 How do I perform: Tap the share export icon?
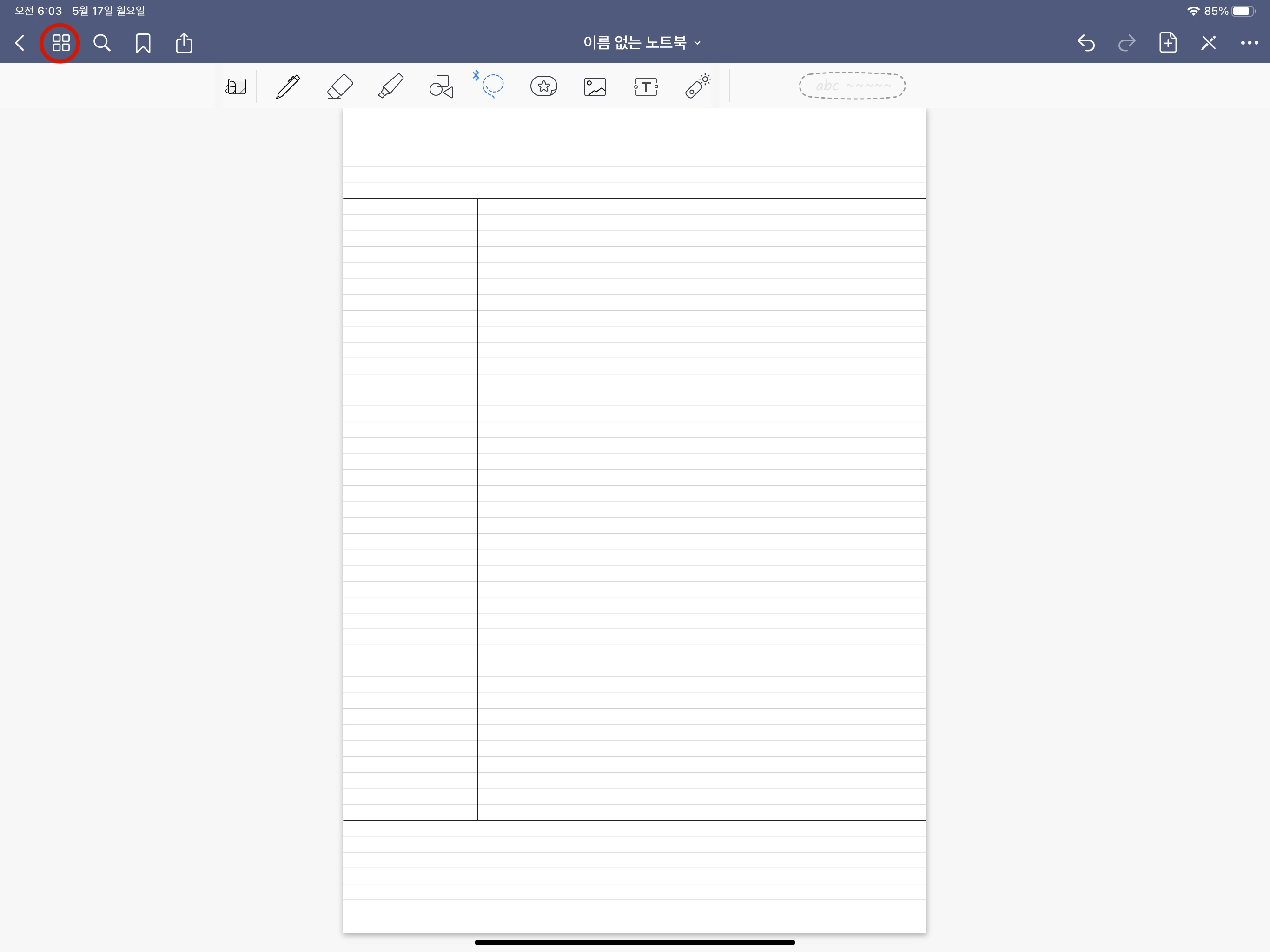click(184, 43)
